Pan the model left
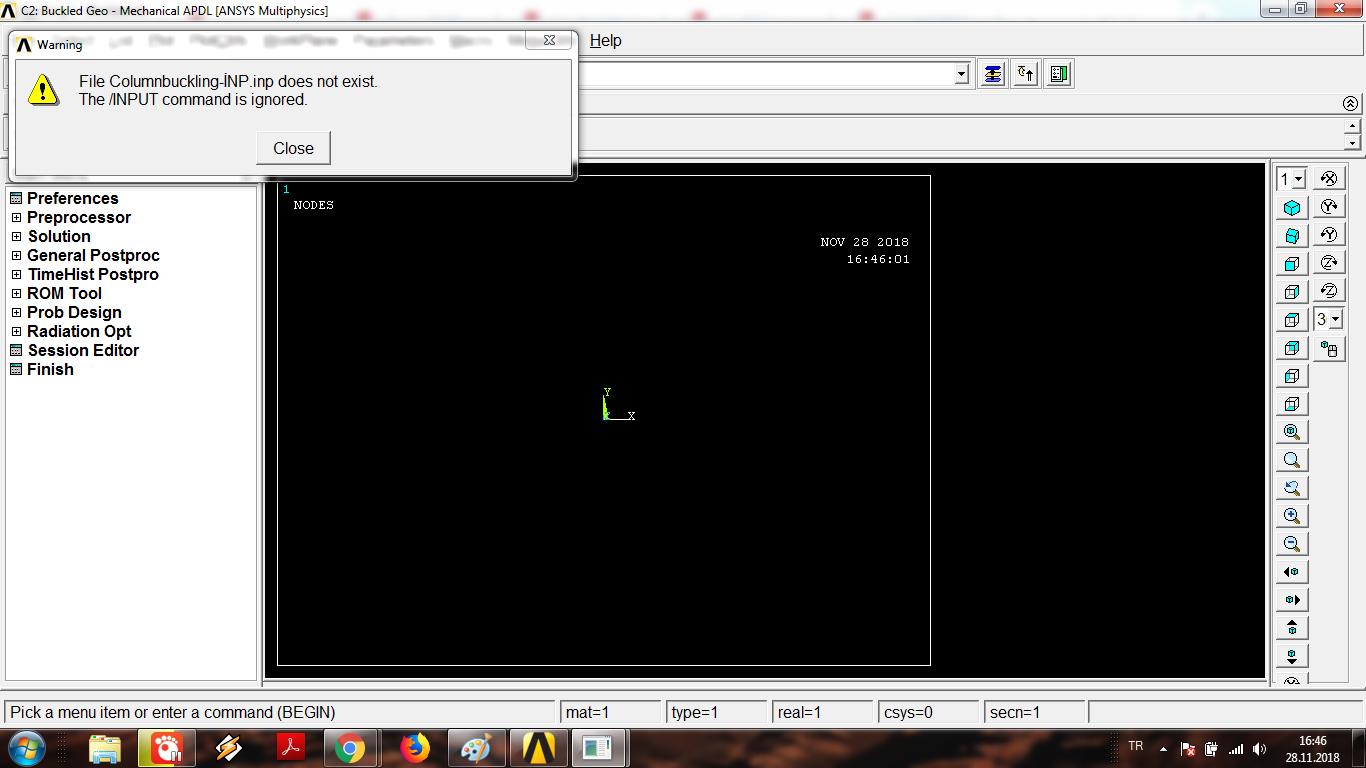This screenshot has width=1366, height=768. click(1292, 572)
